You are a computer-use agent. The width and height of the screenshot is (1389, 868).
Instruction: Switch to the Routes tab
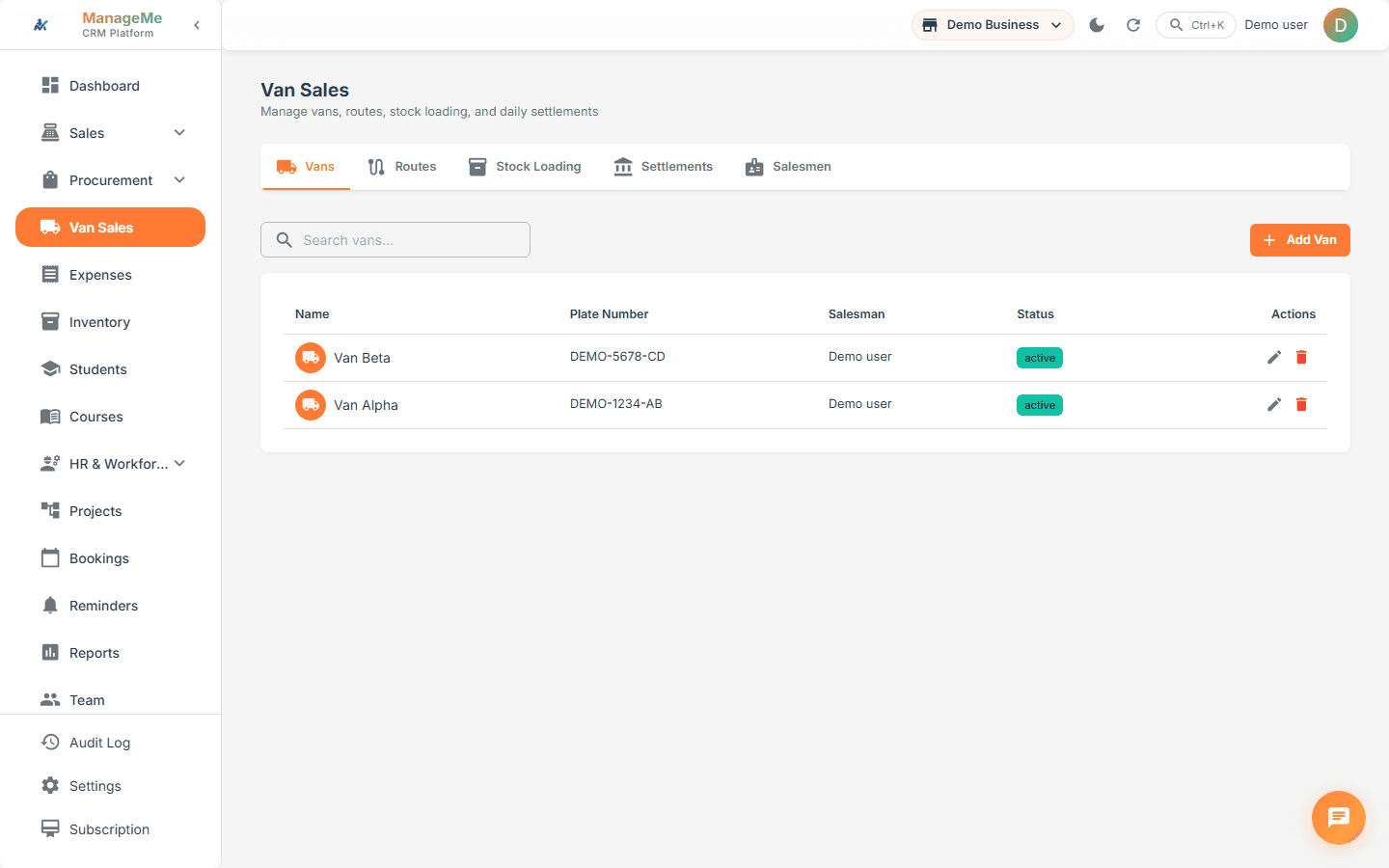pos(402,167)
